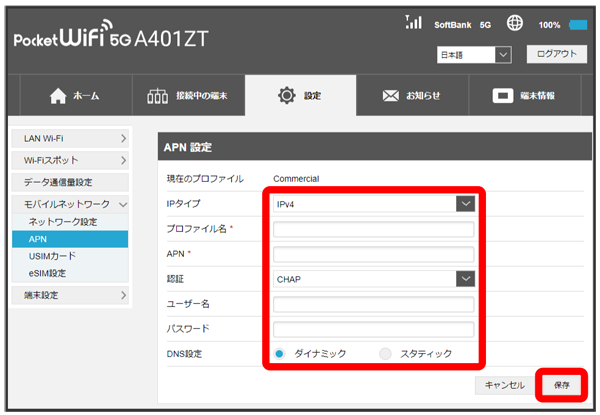
Task: Select the ダイナミック DNS radio button
Action: point(280,353)
